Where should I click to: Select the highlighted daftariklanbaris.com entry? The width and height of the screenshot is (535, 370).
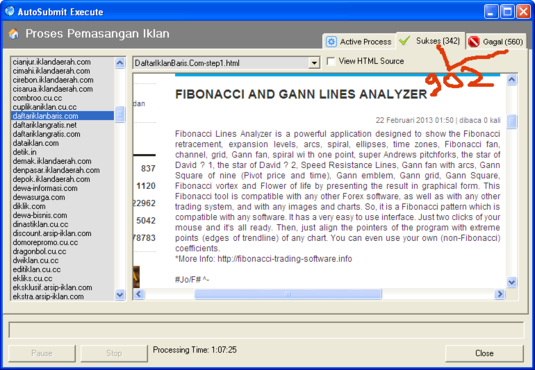pos(62,116)
